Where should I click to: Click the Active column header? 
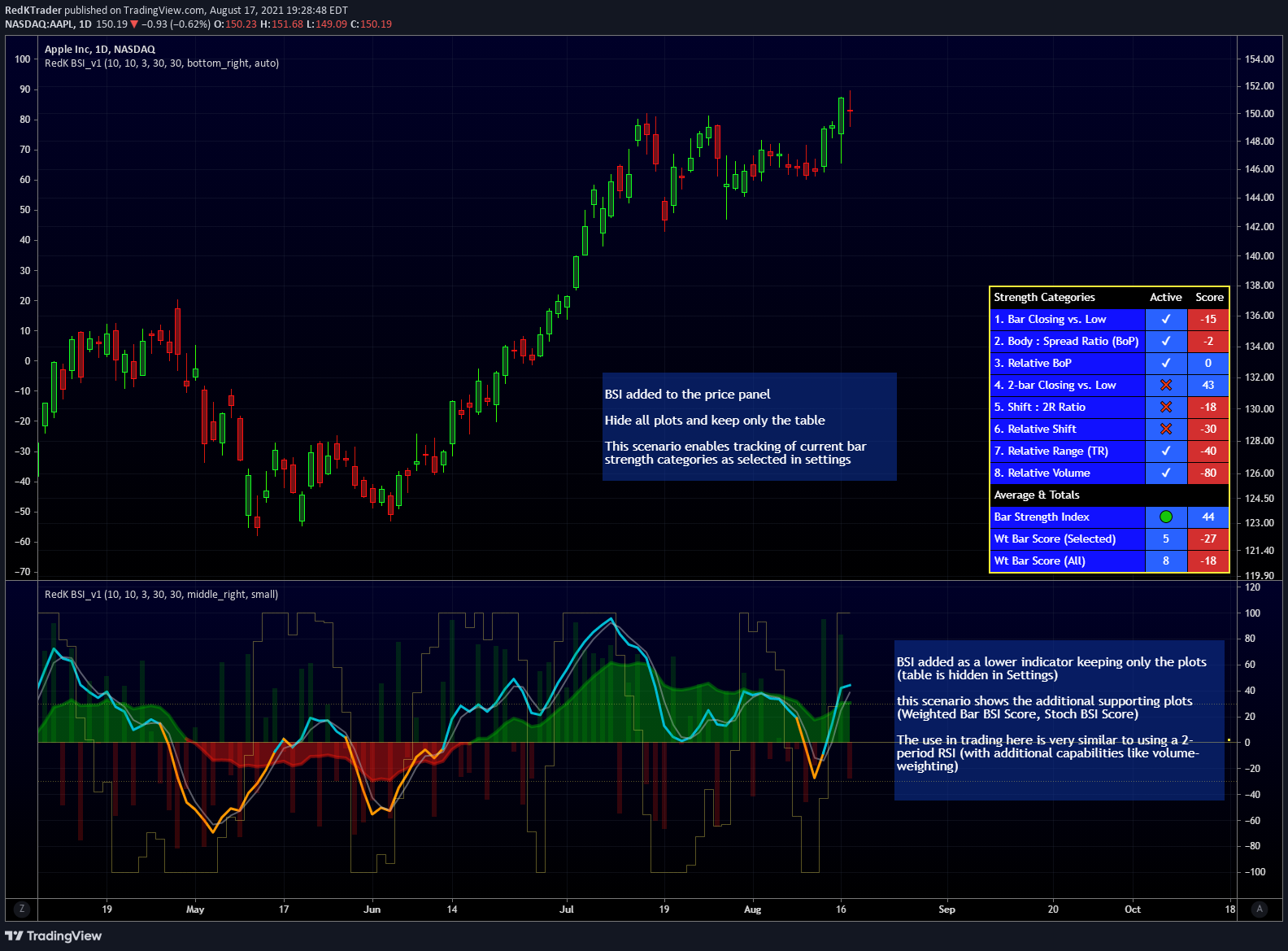tap(1166, 297)
